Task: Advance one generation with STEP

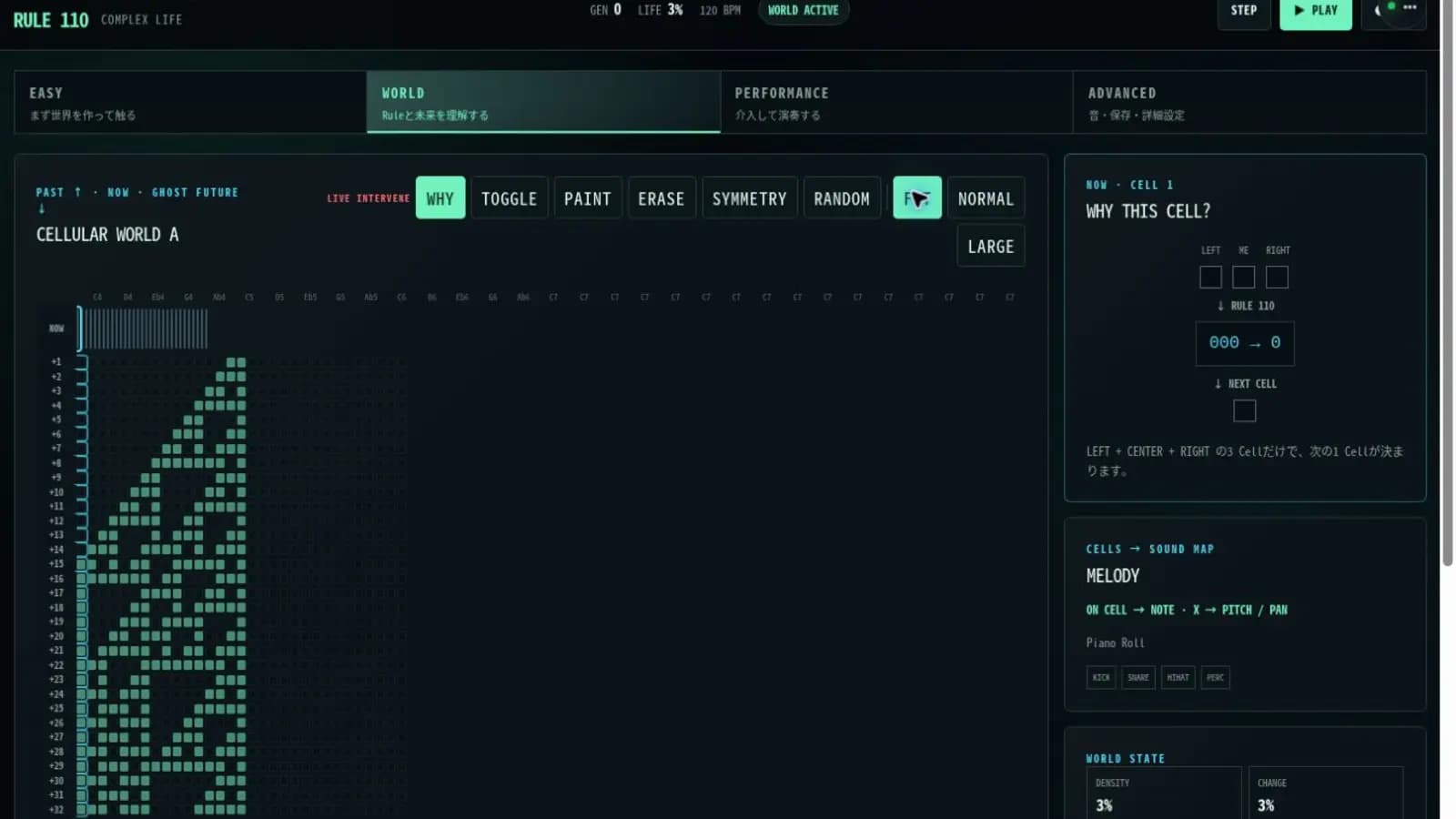Action: pyautogui.click(x=1243, y=12)
